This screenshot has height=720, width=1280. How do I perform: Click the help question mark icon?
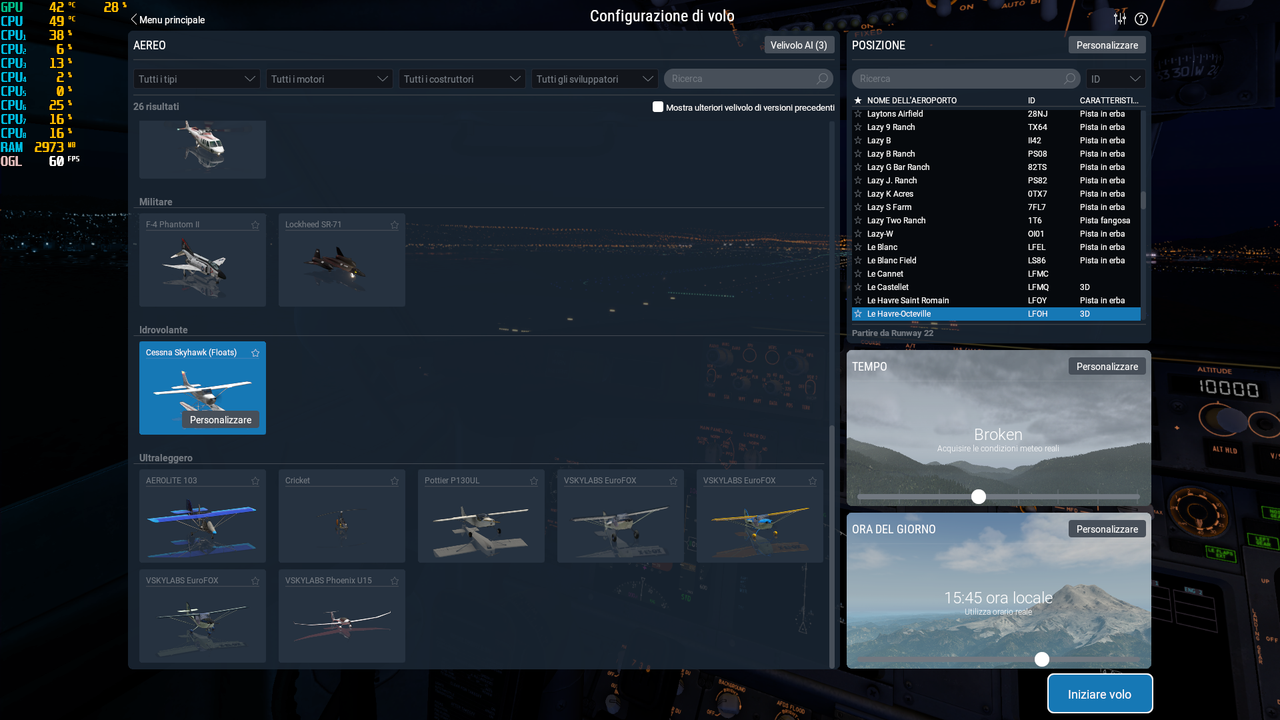point(1141,18)
